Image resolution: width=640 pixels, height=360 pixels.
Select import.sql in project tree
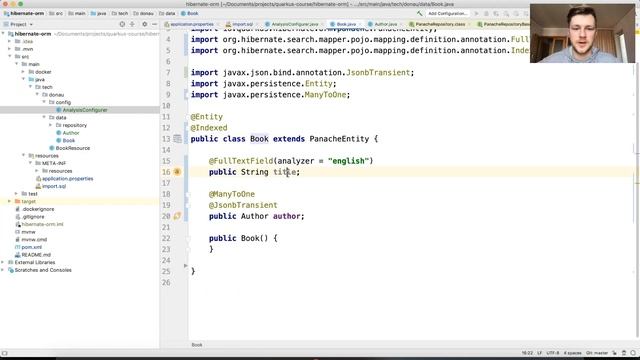54,186
